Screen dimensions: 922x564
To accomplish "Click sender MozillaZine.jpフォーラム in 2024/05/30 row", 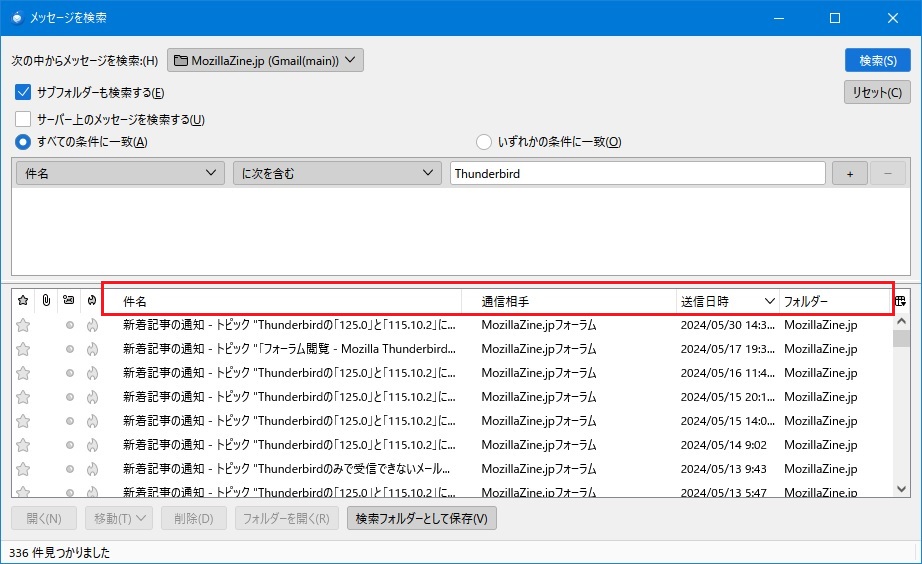I will (539, 325).
